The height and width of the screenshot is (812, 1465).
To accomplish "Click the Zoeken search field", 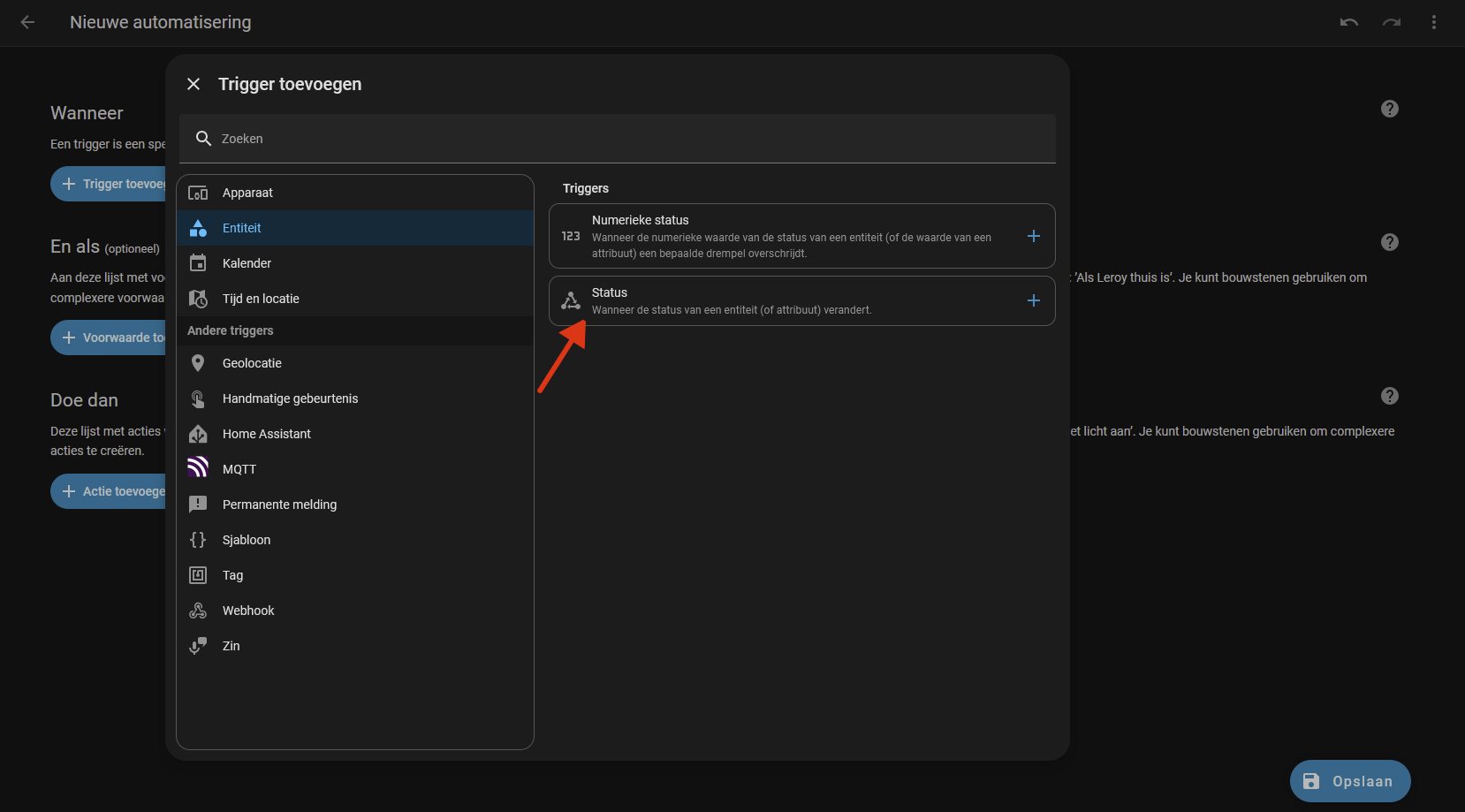I will 619,139.
